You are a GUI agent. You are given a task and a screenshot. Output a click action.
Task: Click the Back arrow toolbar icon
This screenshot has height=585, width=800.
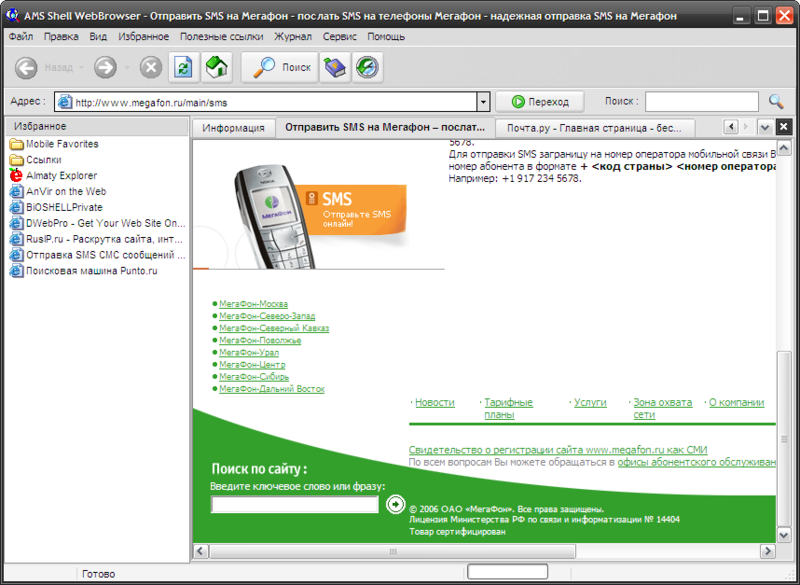click(x=26, y=67)
